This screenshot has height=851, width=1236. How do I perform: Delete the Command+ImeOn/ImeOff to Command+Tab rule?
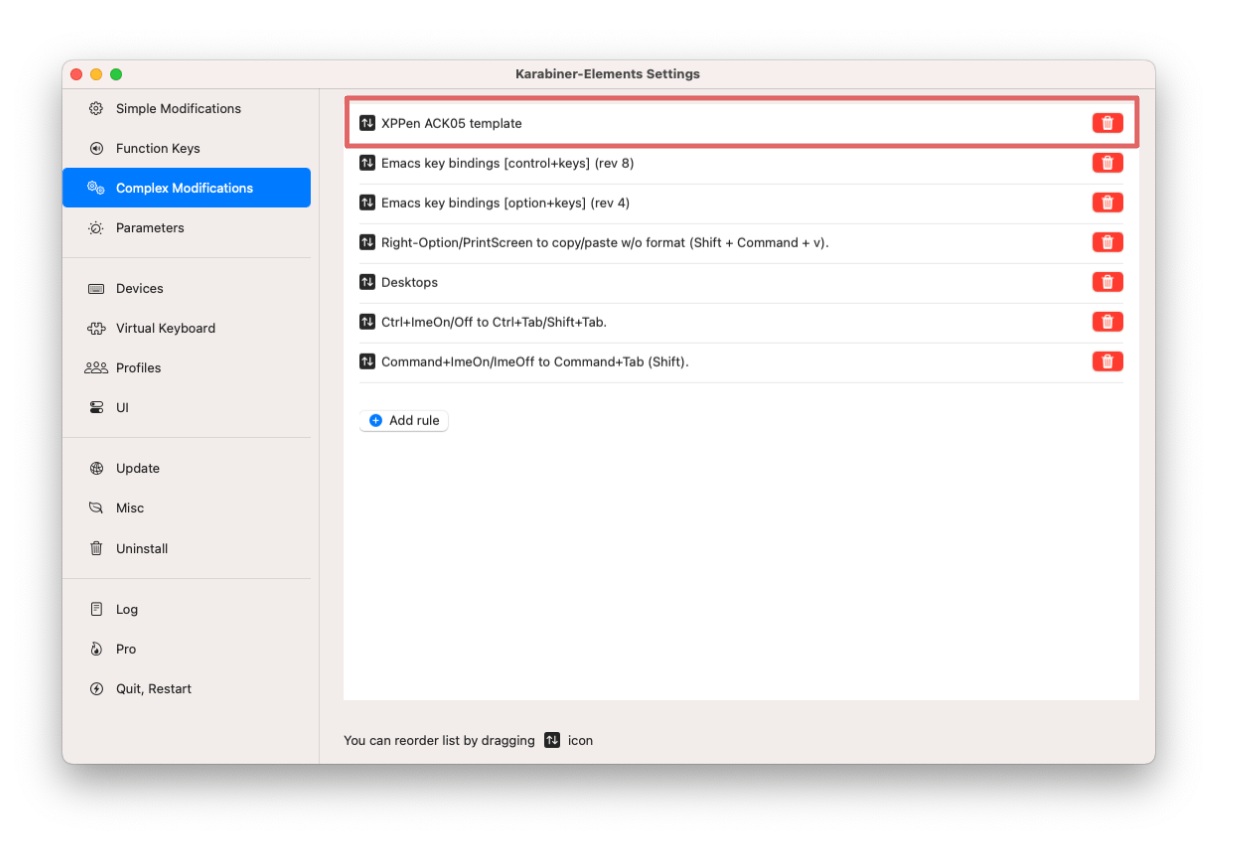coord(1107,362)
